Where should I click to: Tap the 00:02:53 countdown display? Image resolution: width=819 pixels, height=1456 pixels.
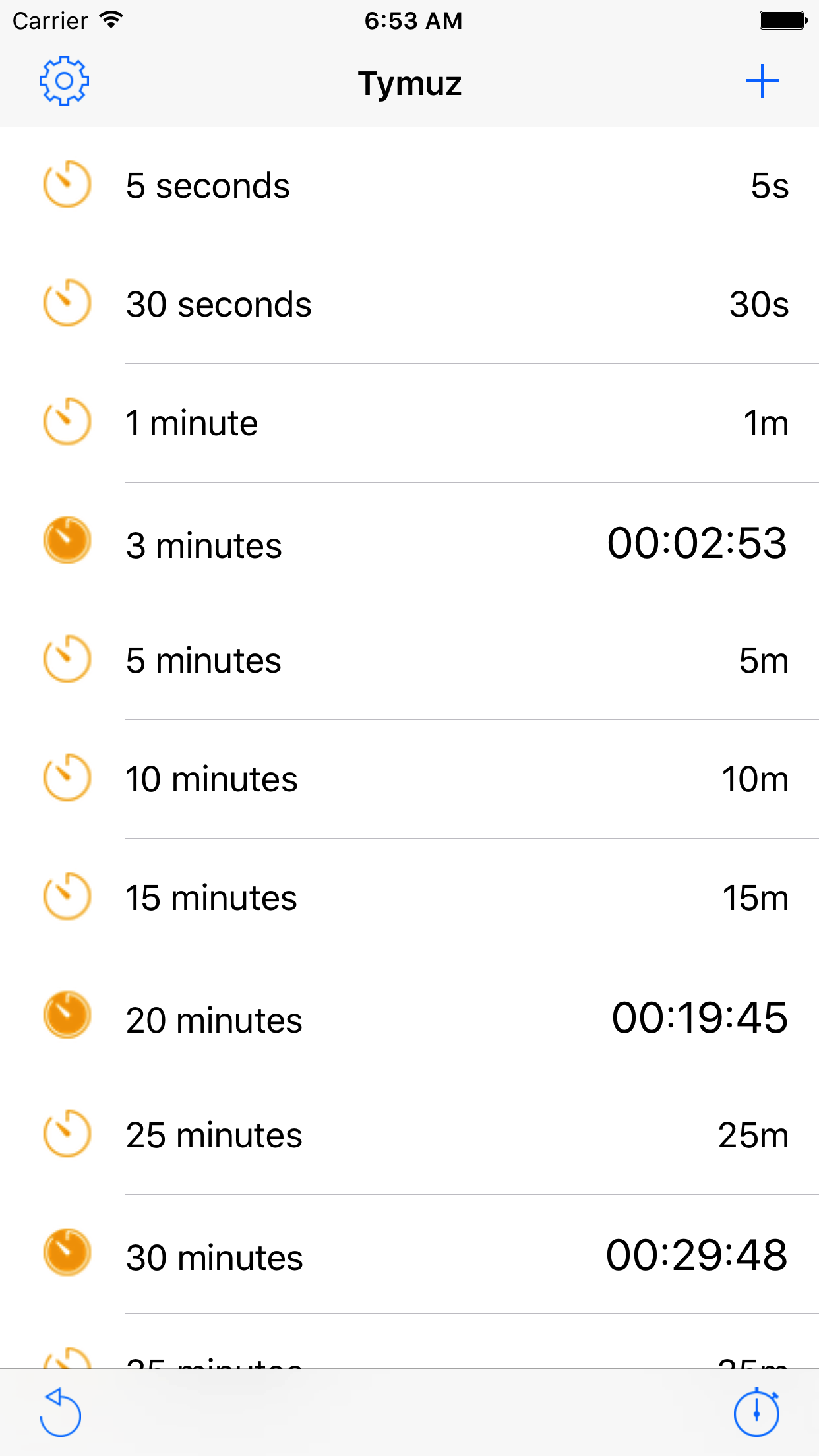(697, 543)
